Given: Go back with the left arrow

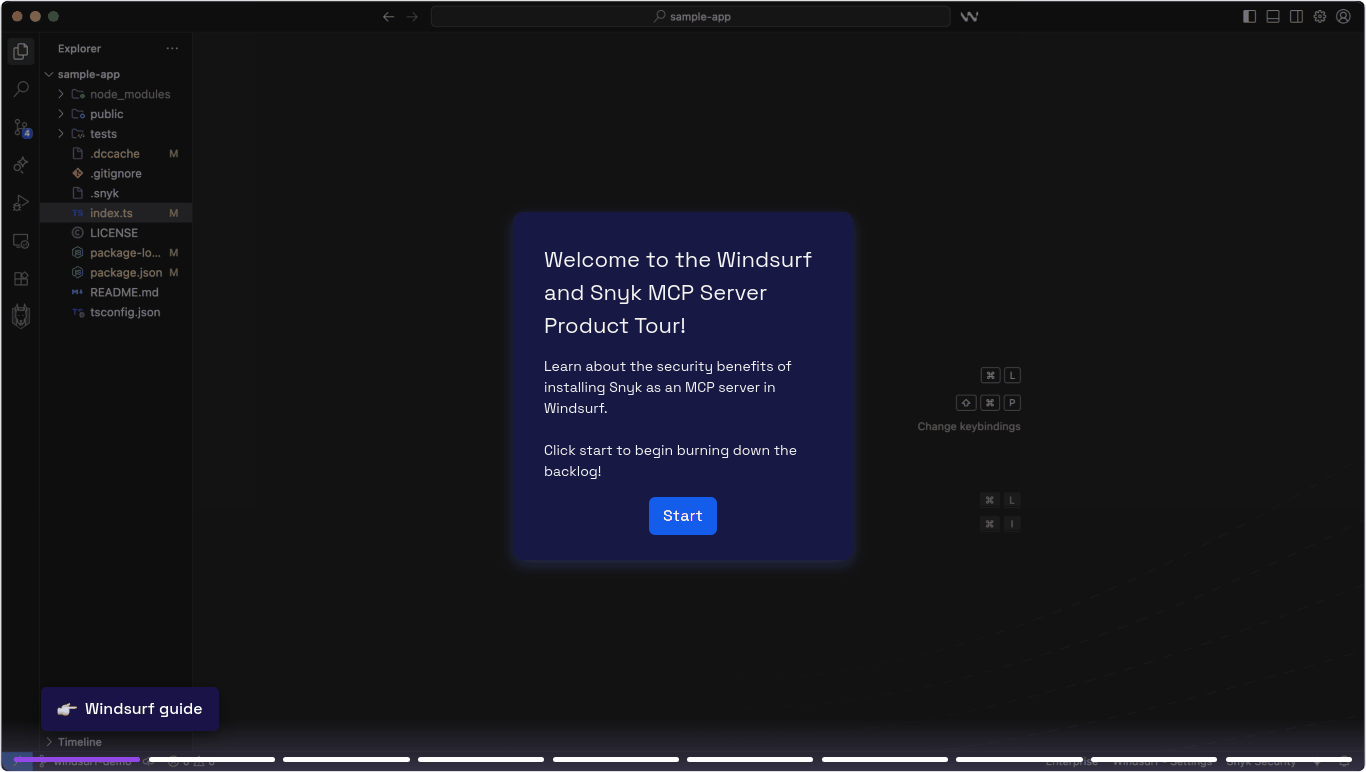Looking at the screenshot, I should 389,16.
